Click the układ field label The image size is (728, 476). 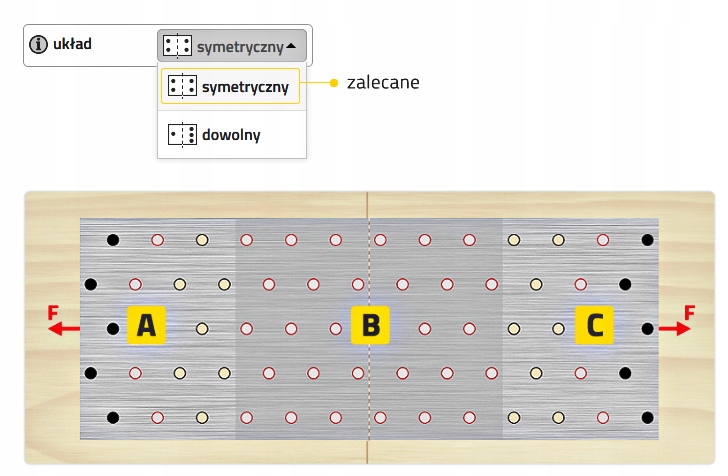[72, 45]
